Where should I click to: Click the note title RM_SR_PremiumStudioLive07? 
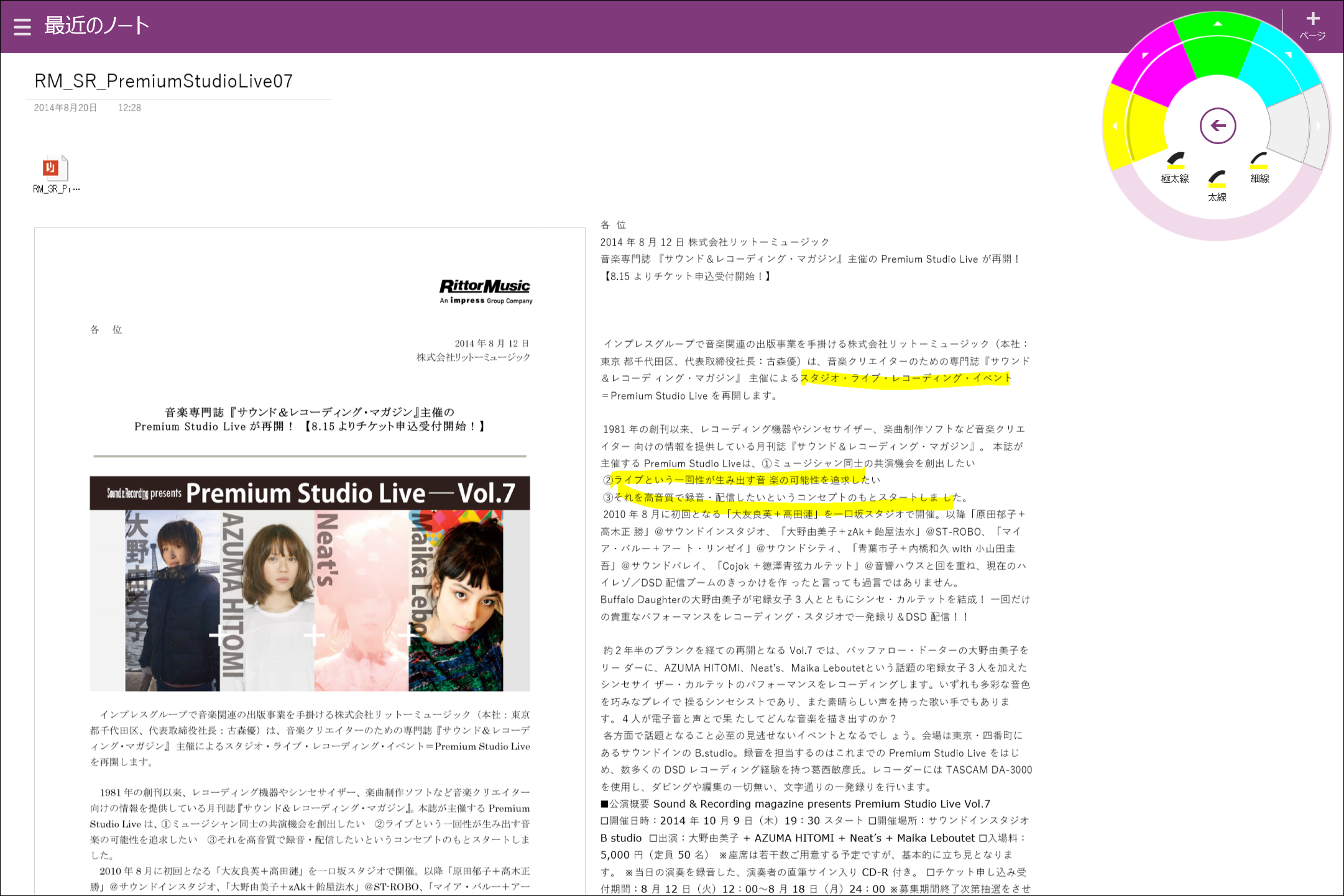[163, 81]
